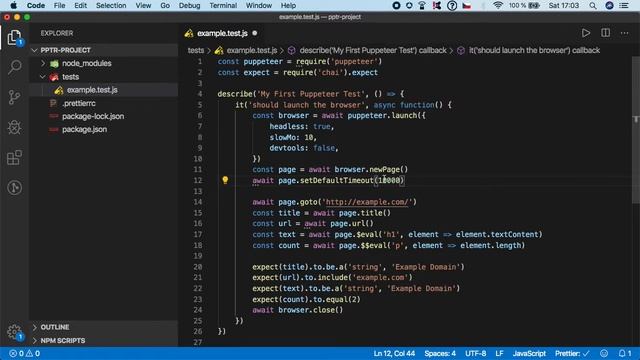Click the battery status indicator
Image resolution: width=640 pixels, height=360 pixels.
[x=524, y=6]
